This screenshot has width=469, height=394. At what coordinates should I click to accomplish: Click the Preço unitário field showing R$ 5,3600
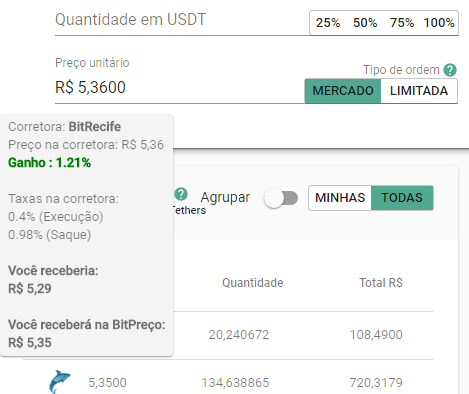click(x=179, y=87)
